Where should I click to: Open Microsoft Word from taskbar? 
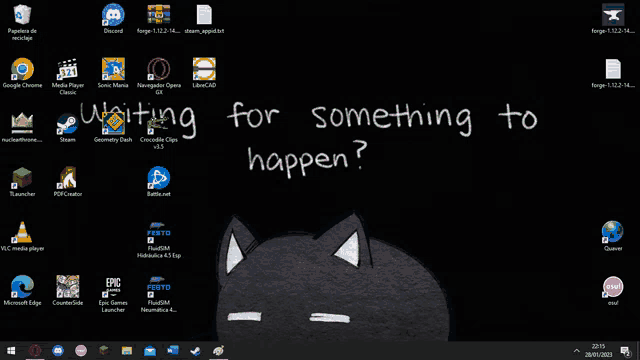tap(173, 351)
